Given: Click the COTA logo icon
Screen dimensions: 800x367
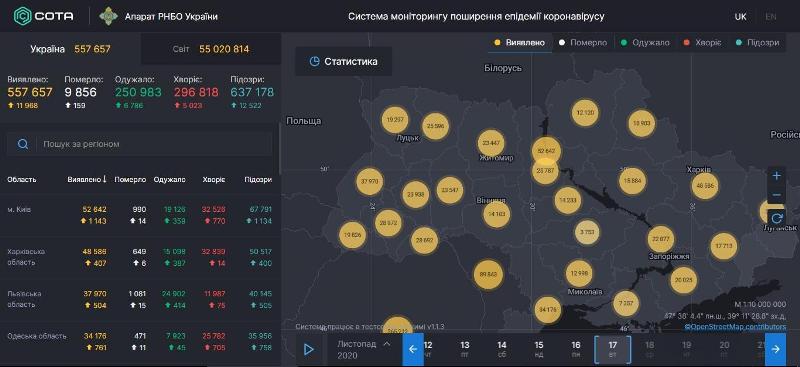Looking at the screenshot, I should tap(22, 16).
